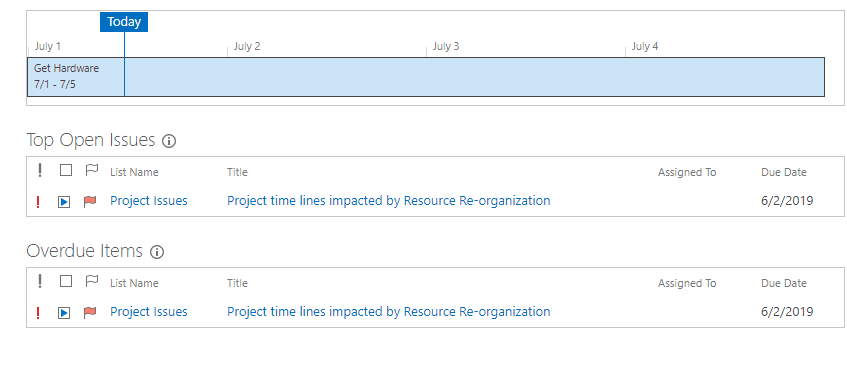Click the Today marker on the timeline
This screenshot has height=367, width=847.
124,22
